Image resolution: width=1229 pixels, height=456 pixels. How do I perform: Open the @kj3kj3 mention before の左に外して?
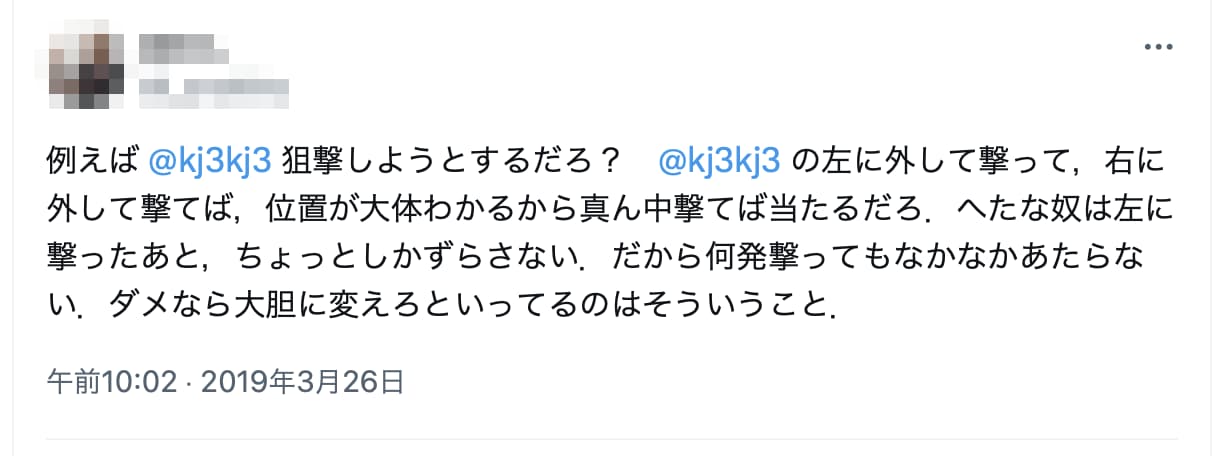pyautogui.click(x=724, y=160)
